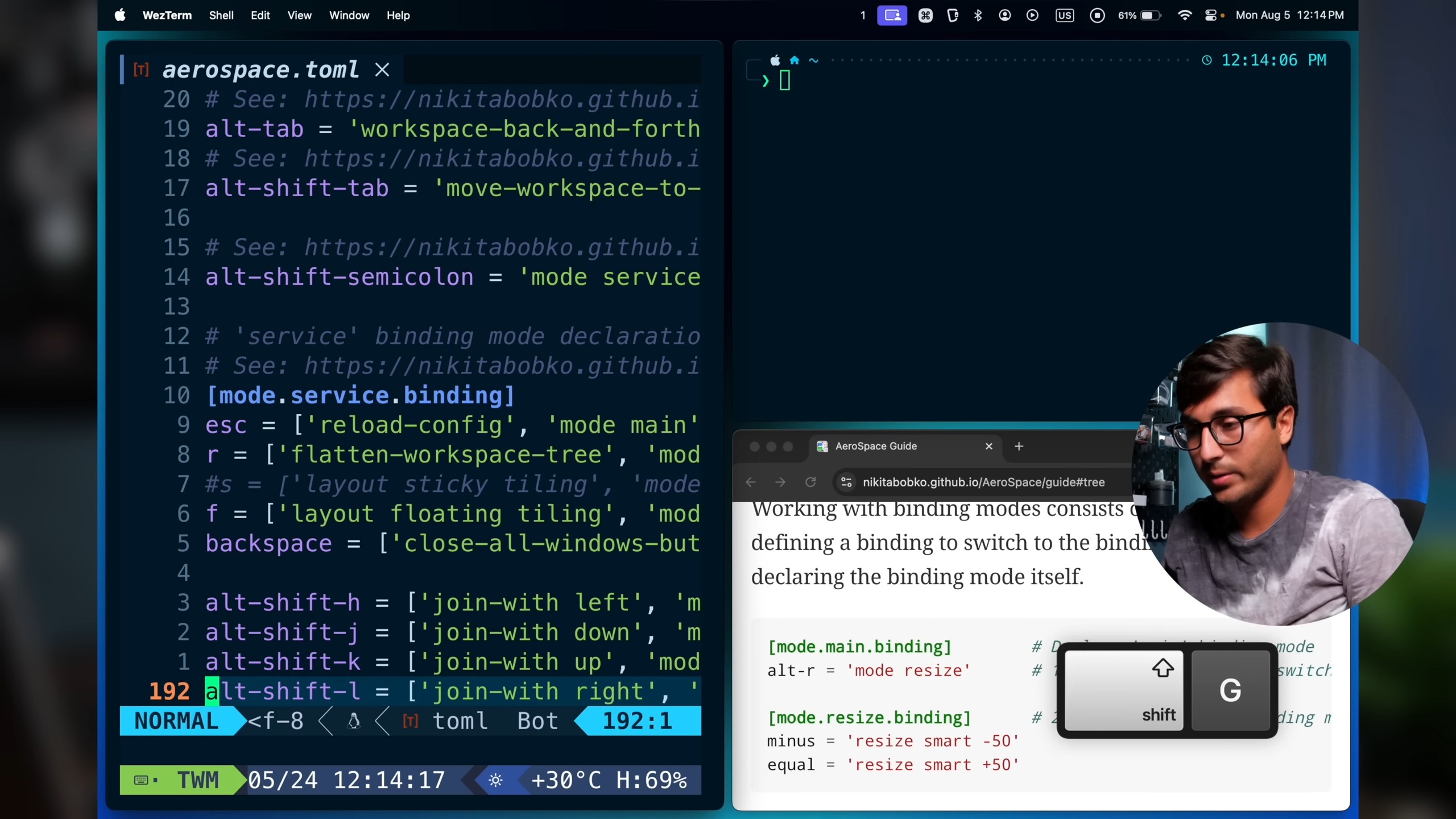Close the AeroSpace Guide tab
This screenshot has height=819, width=1456.
click(x=989, y=446)
